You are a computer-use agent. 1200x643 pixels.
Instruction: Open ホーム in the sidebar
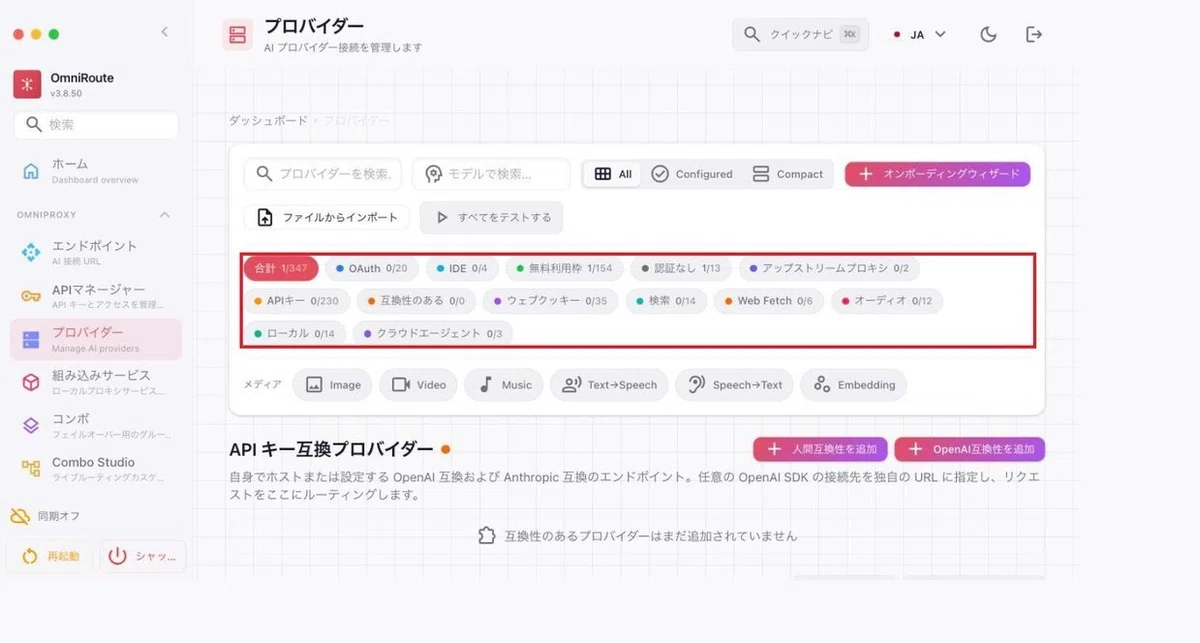96,170
